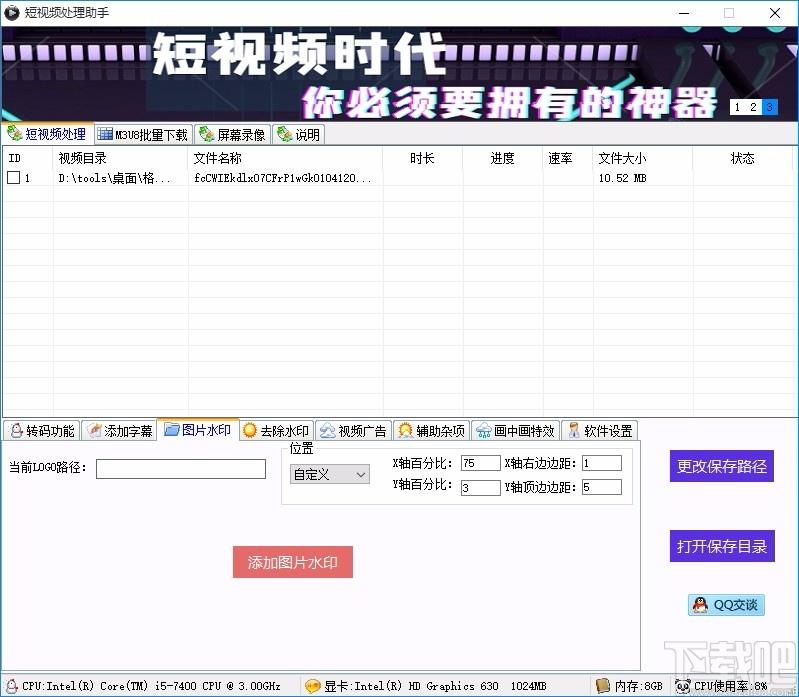Viewport: 799px width, 697px height.
Task: Click the grid icon on M3U8批量下载 tab
Action: (x=105, y=134)
